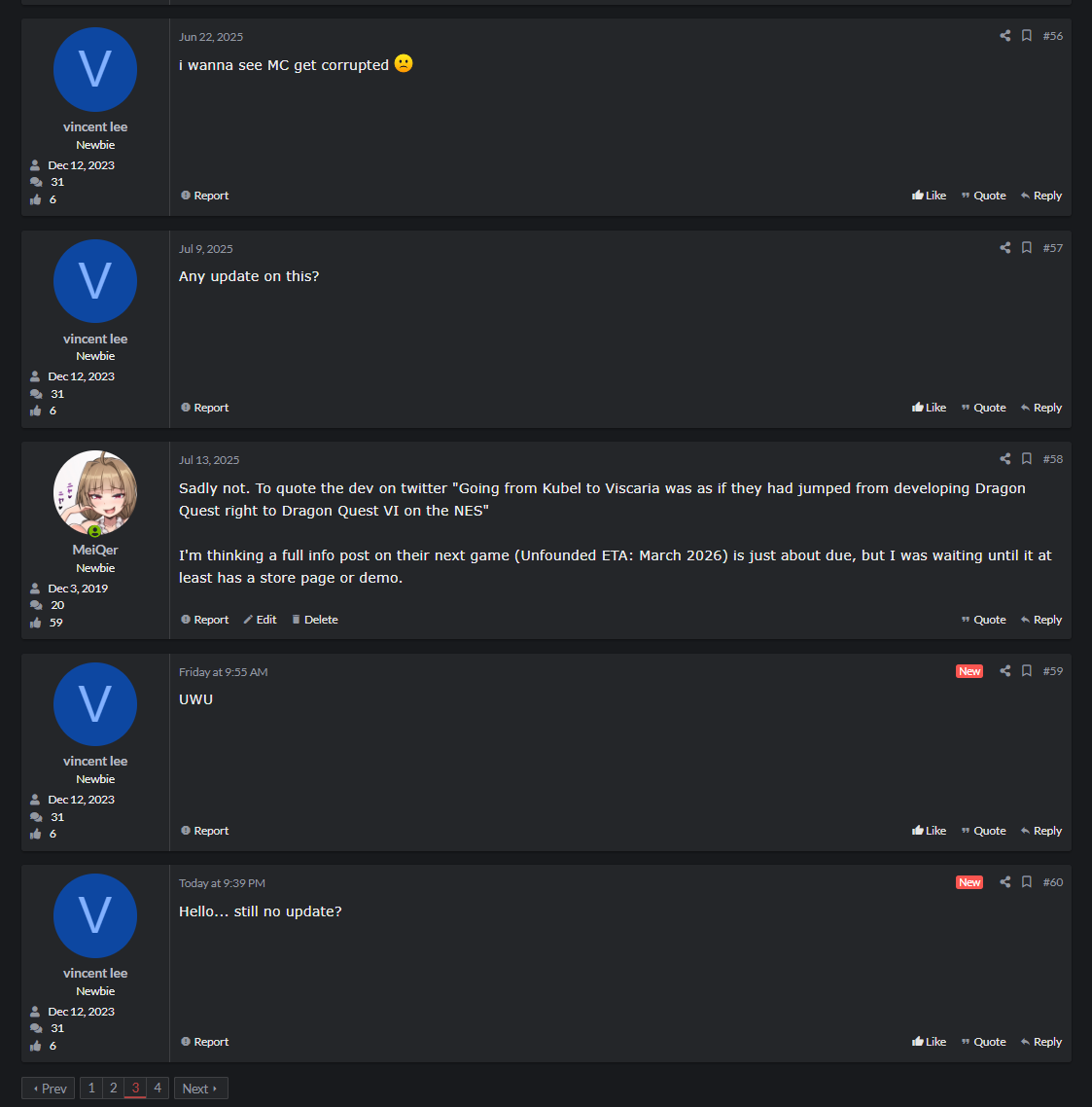
Task: Bookmark post #57
Action: click(1027, 248)
